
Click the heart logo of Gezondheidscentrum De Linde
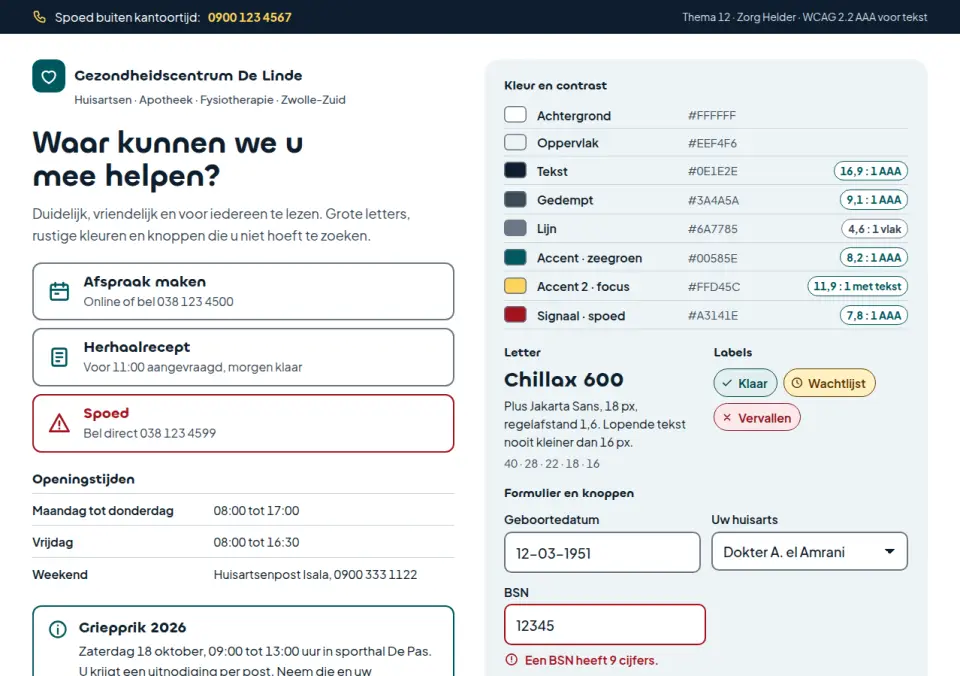tap(49, 76)
